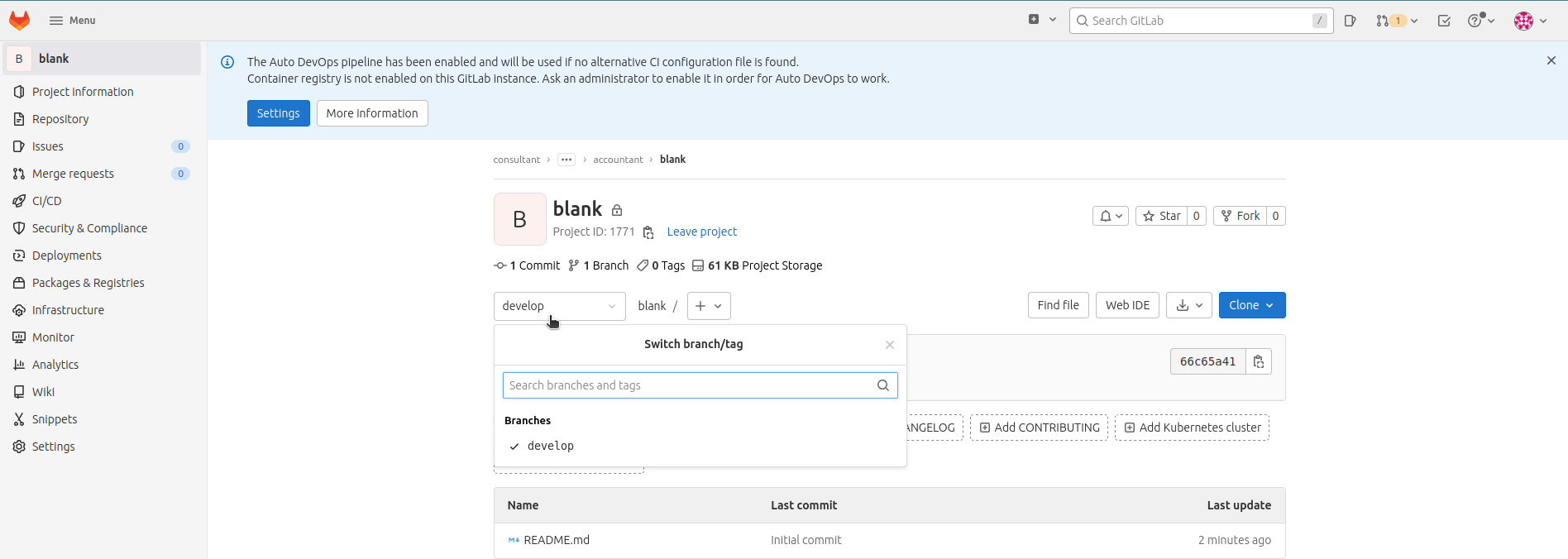Open the notification bell dropdown

click(x=1111, y=216)
